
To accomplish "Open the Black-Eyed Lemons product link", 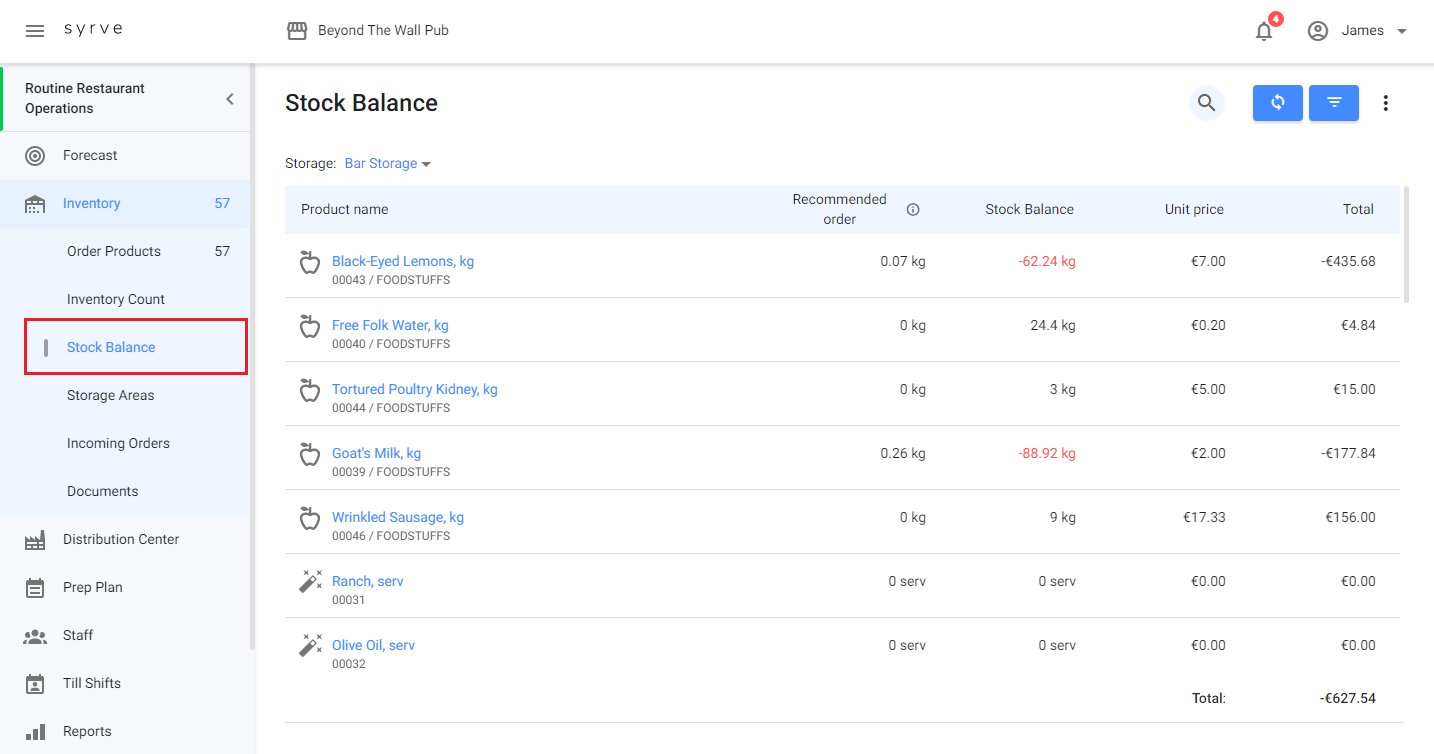I will [402, 262].
